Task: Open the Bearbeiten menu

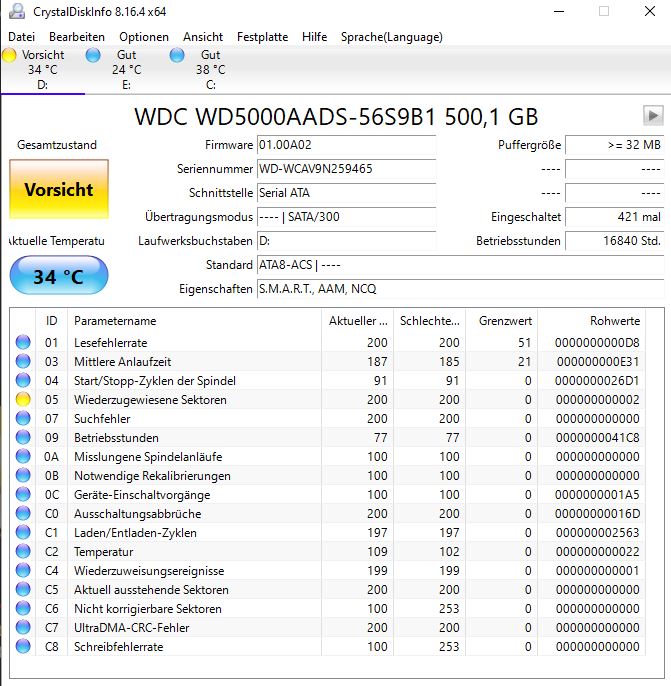Action: click(77, 37)
